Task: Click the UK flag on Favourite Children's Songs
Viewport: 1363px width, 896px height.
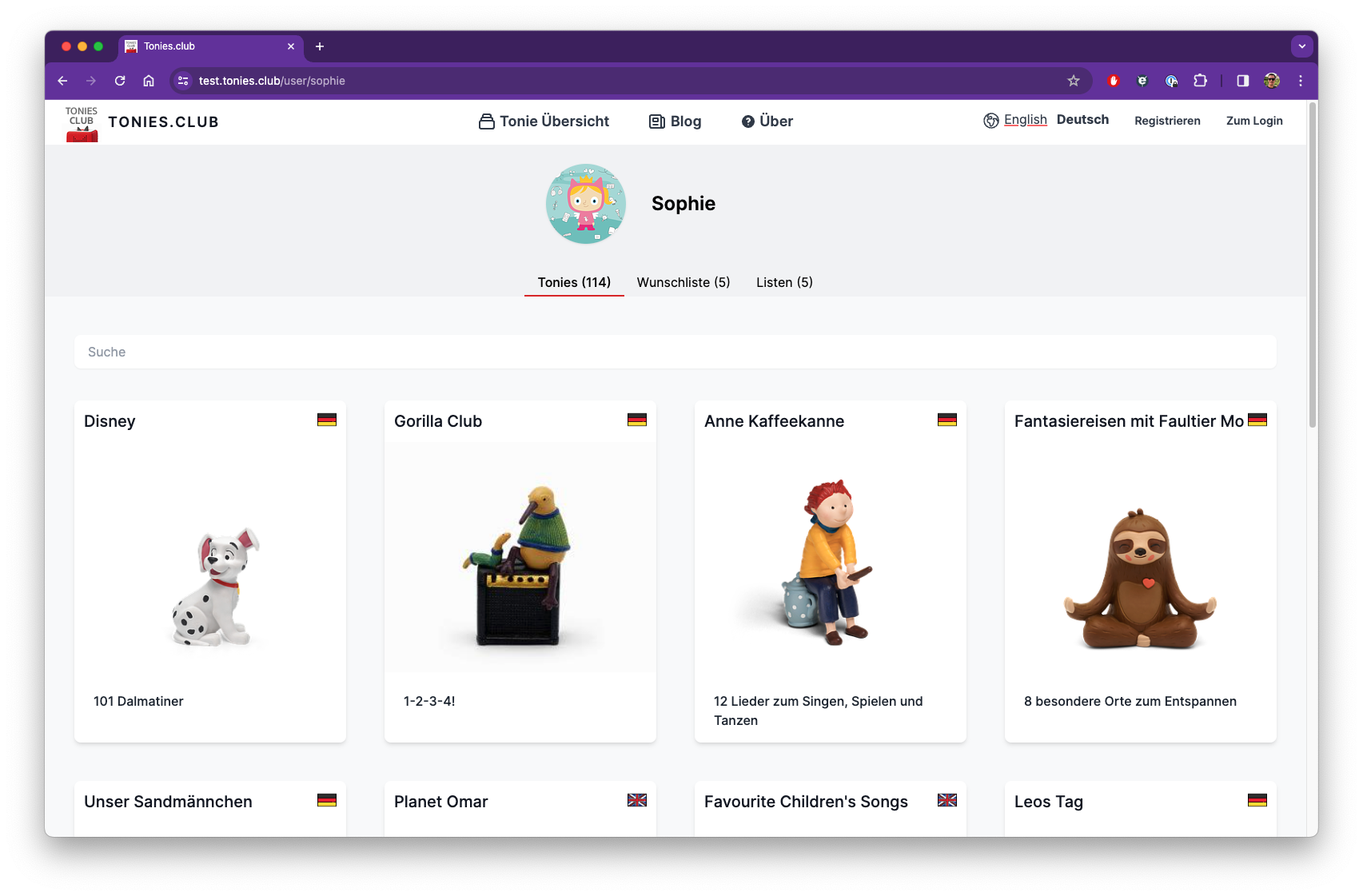Action: tap(947, 800)
